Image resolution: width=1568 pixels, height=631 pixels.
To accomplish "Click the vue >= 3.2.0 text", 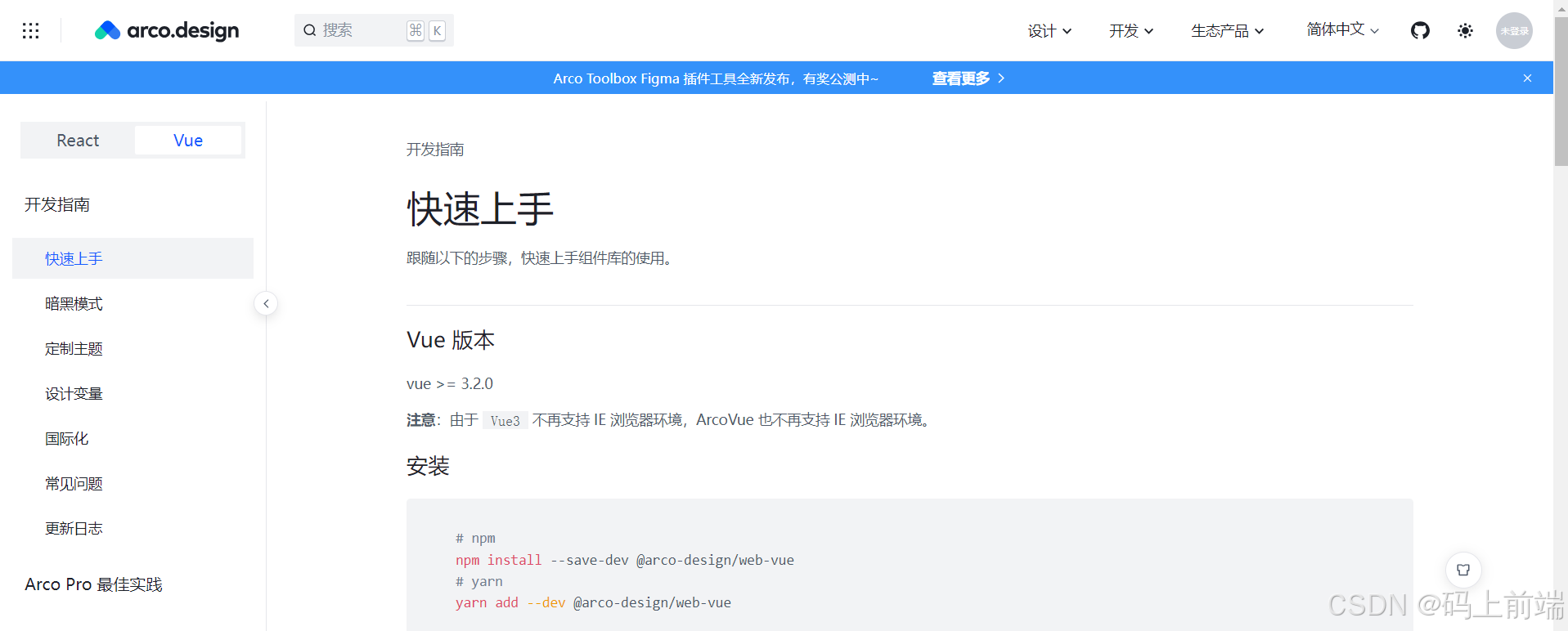I will point(450,383).
